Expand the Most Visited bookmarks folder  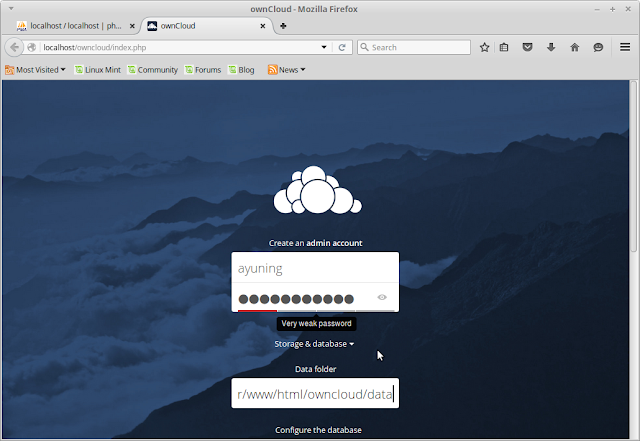pyautogui.click(x=35, y=70)
